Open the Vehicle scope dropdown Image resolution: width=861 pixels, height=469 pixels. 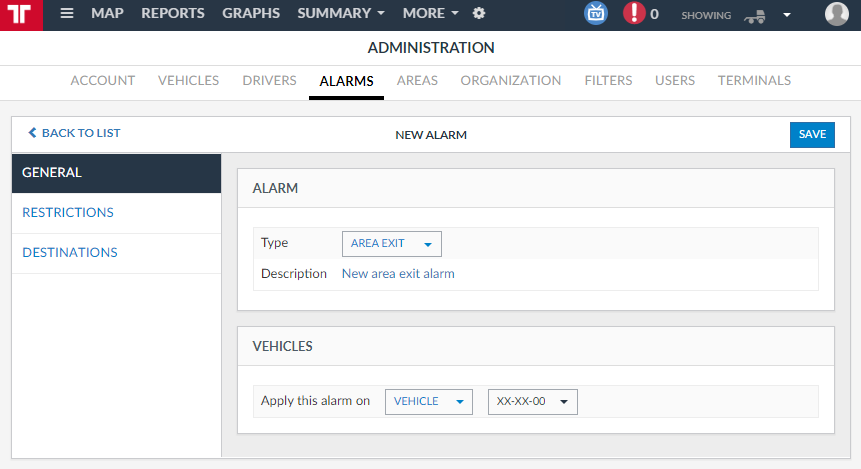coord(429,402)
